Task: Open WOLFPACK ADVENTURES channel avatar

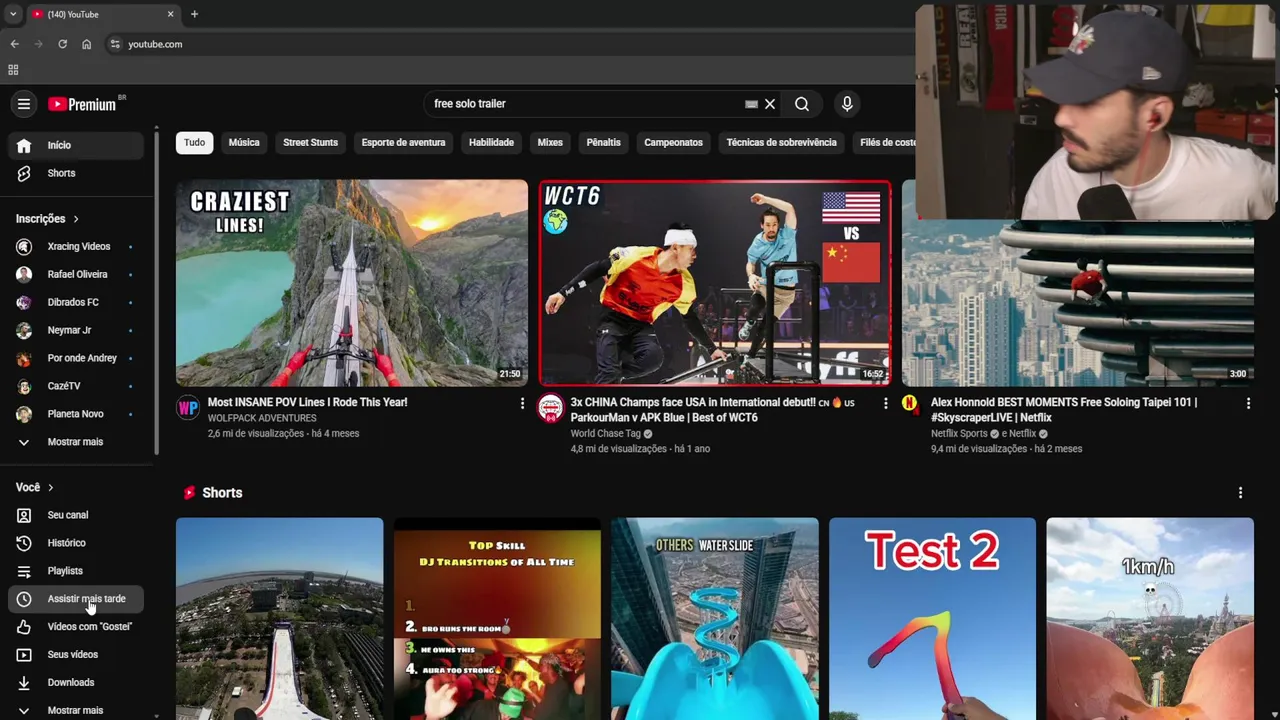Action: pos(188,408)
